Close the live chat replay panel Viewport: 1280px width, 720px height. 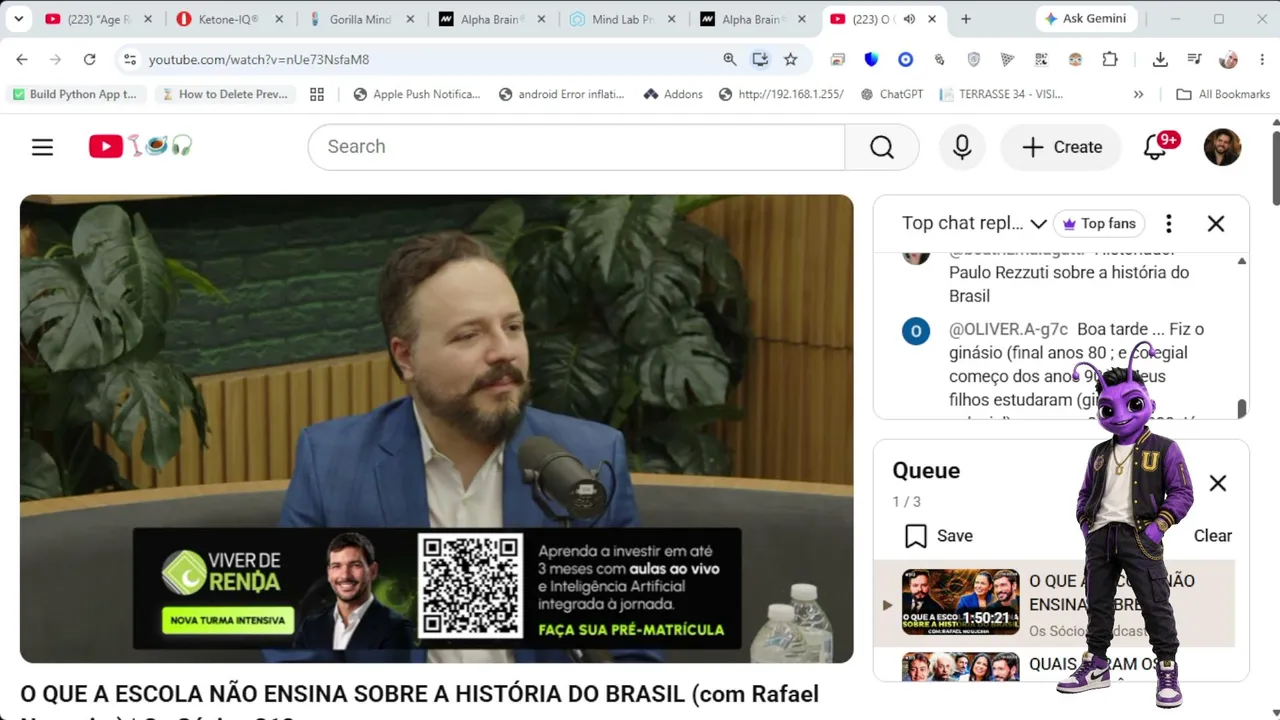1216,224
